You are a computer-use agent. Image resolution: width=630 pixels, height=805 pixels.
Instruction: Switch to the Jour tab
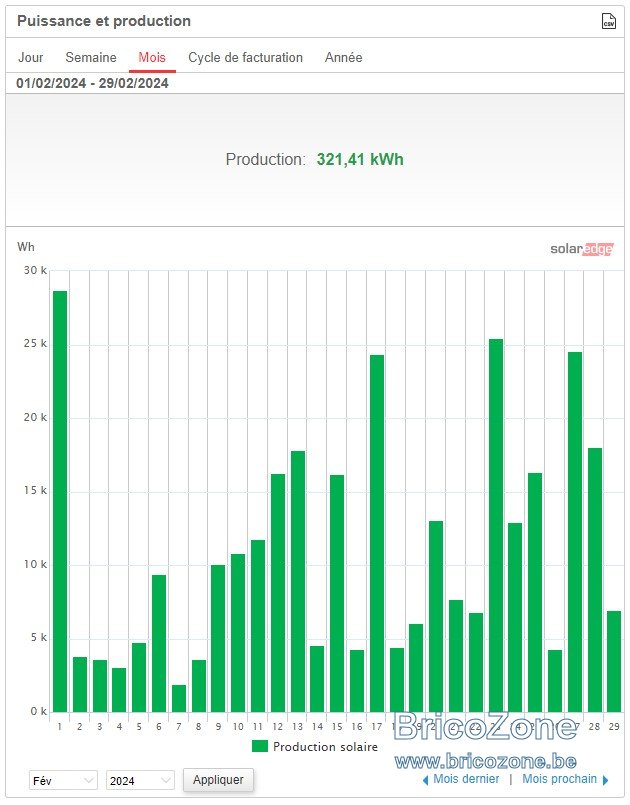[x=31, y=58]
